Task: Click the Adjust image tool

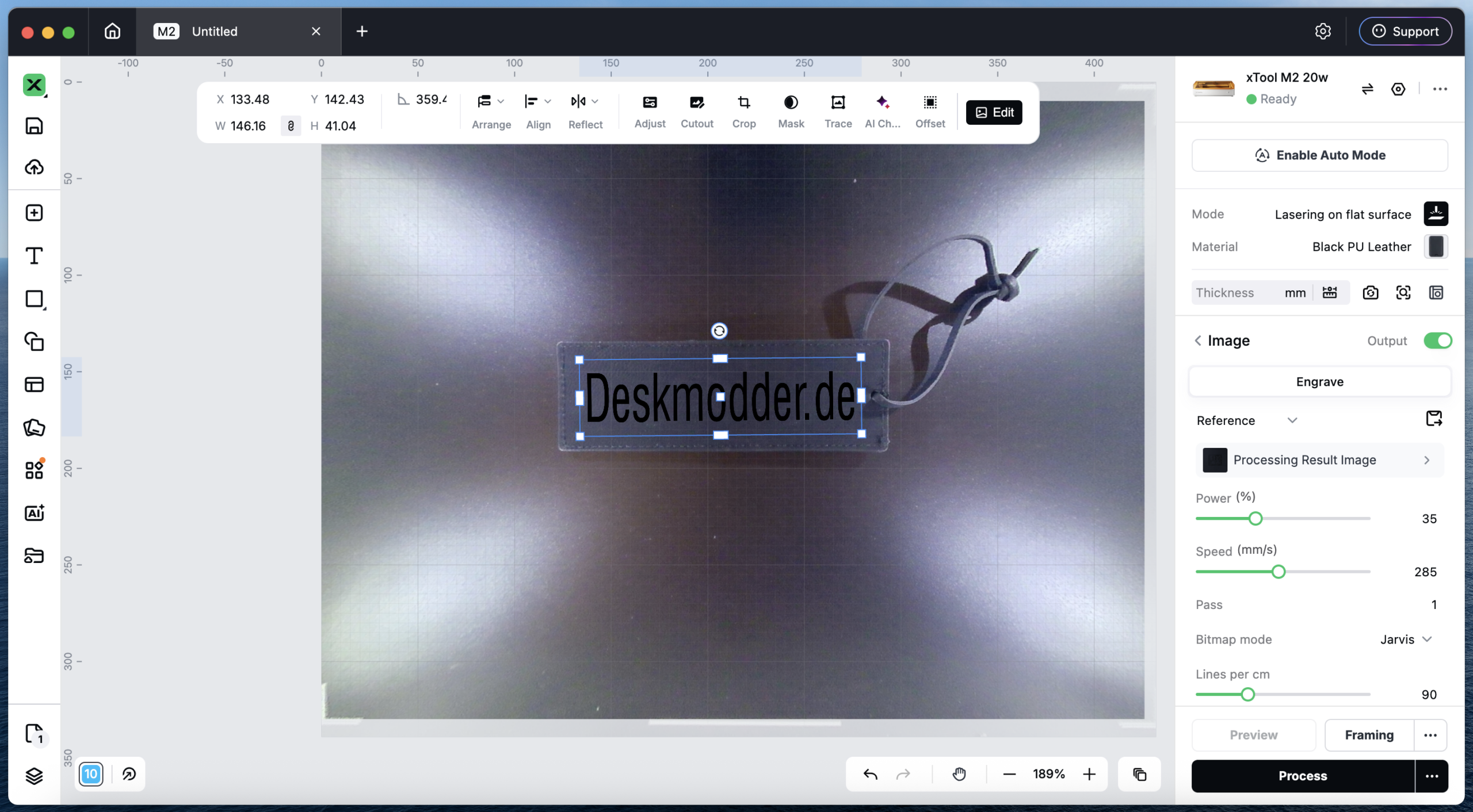Action: tap(650, 112)
